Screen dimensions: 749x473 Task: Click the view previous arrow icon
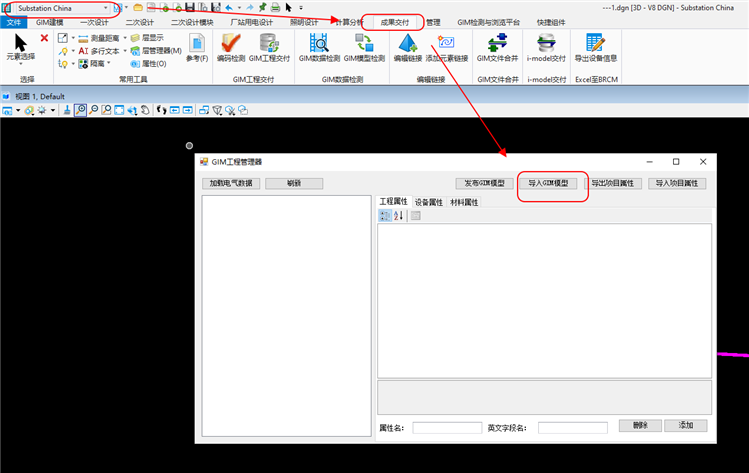[175, 110]
